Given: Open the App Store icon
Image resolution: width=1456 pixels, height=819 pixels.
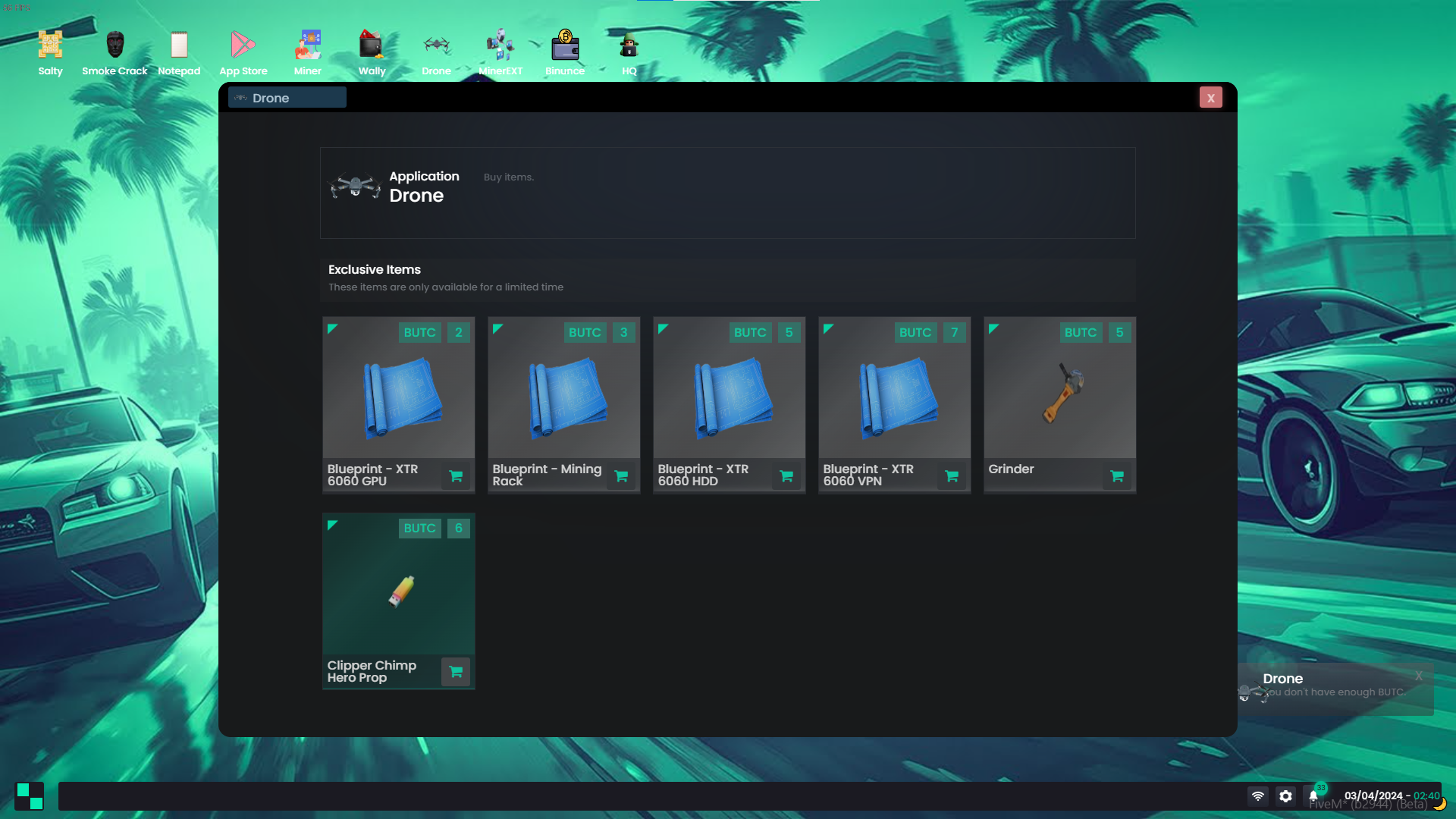Looking at the screenshot, I should [x=243, y=53].
